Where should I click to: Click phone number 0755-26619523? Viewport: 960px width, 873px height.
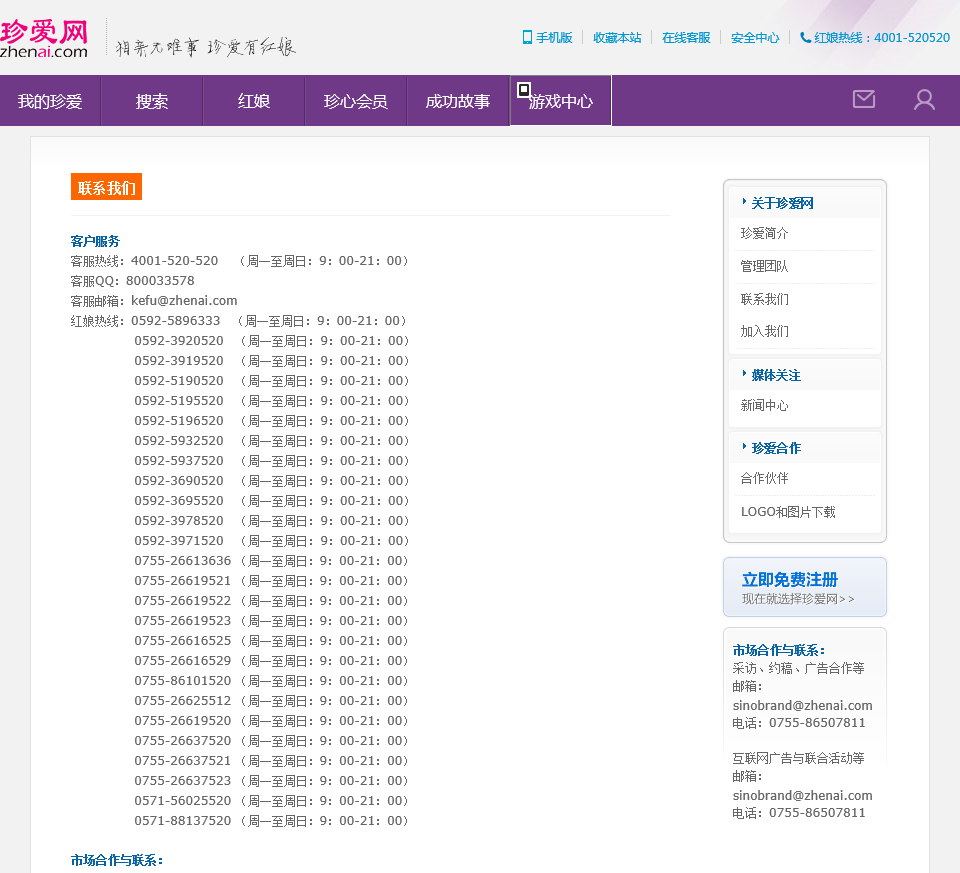coord(182,621)
